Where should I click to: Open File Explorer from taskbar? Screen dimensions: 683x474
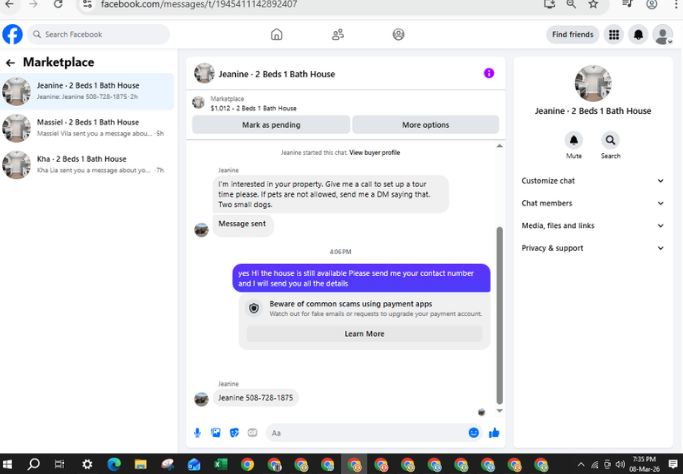141,465
